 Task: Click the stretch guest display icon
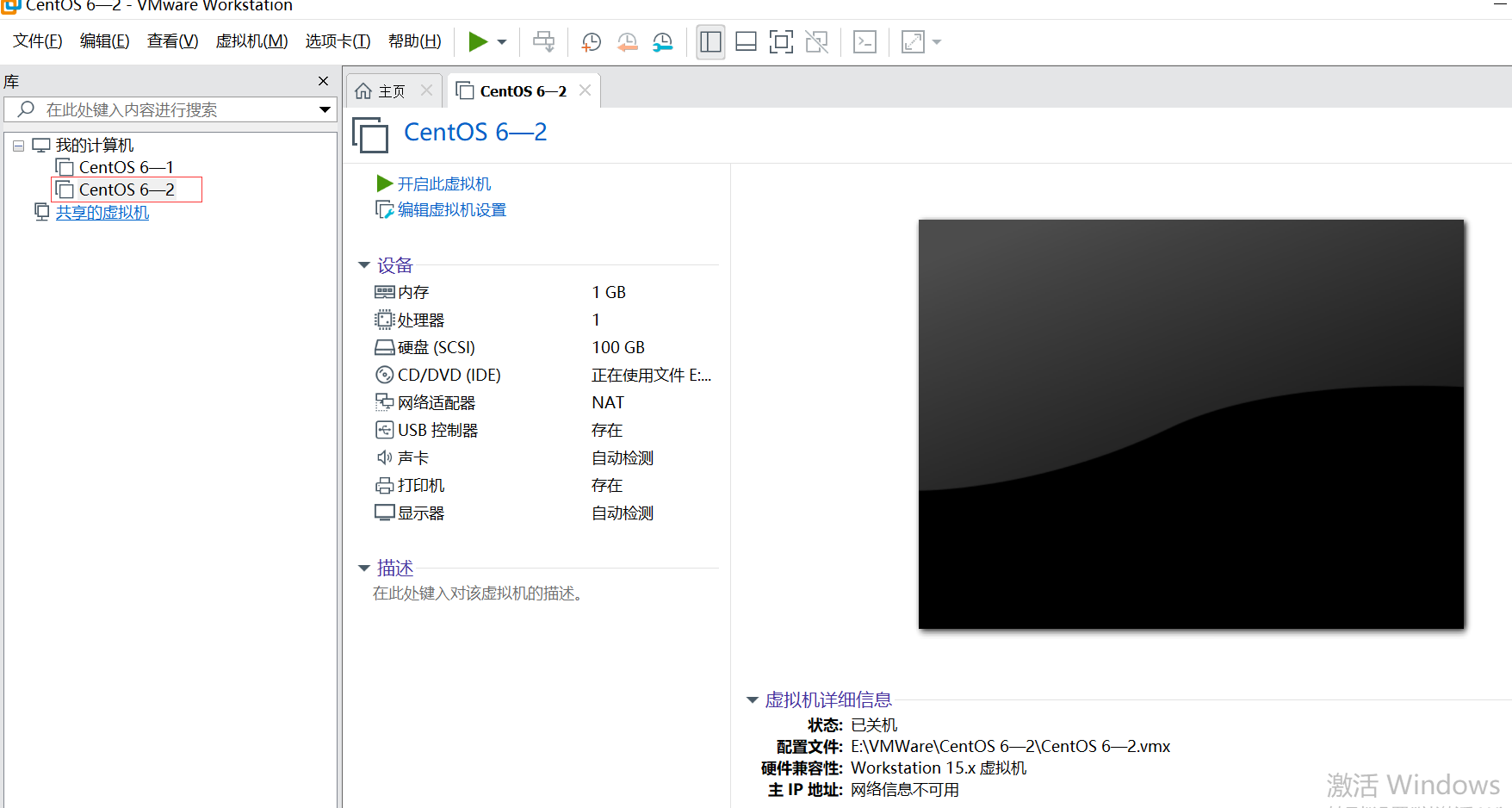[x=913, y=41]
